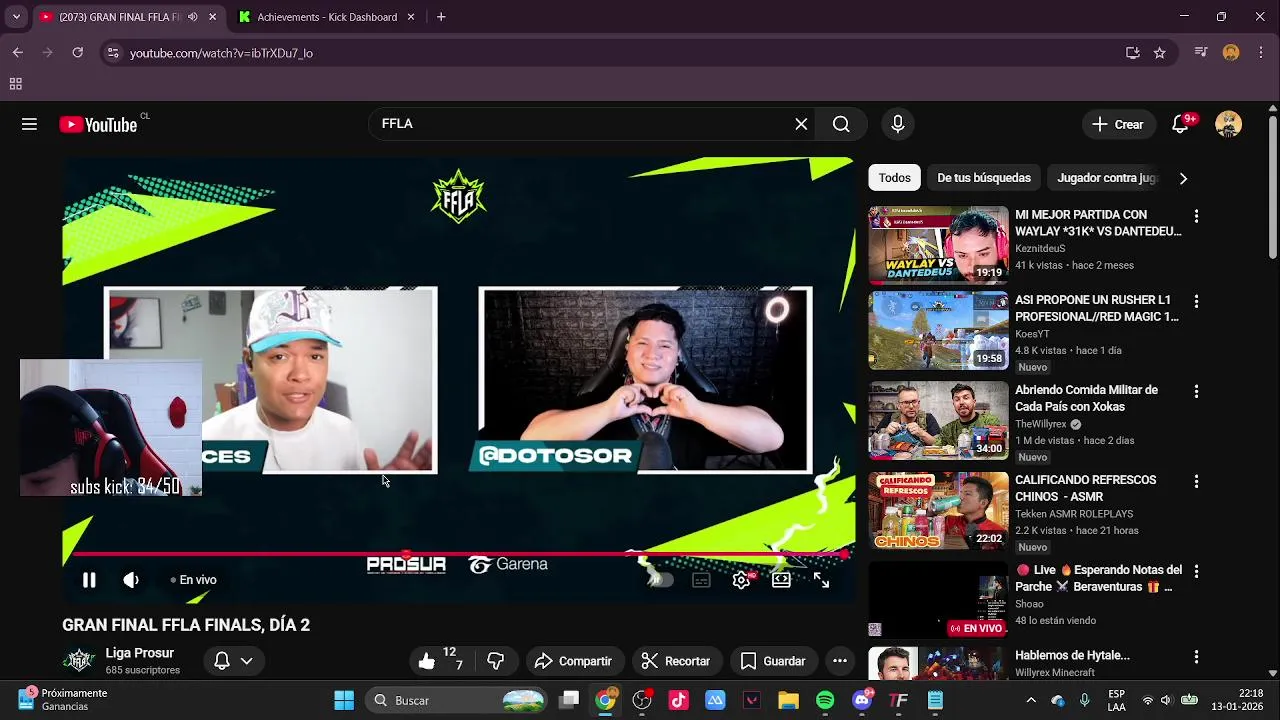The width and height of the screenshot is (1280, 720).
Task: Open the Chrome apps grid shortcut
Action: point(15,84)
